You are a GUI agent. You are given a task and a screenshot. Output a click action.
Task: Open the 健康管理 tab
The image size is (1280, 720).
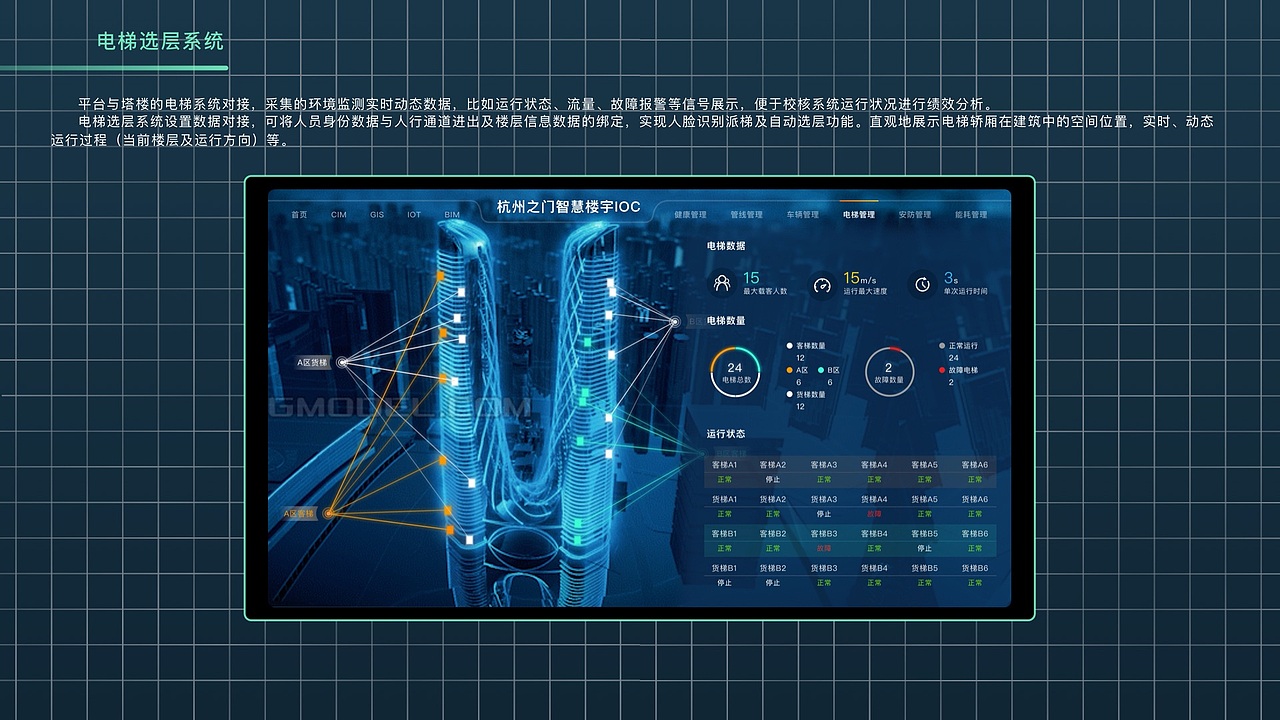click(x=690, y=215)
